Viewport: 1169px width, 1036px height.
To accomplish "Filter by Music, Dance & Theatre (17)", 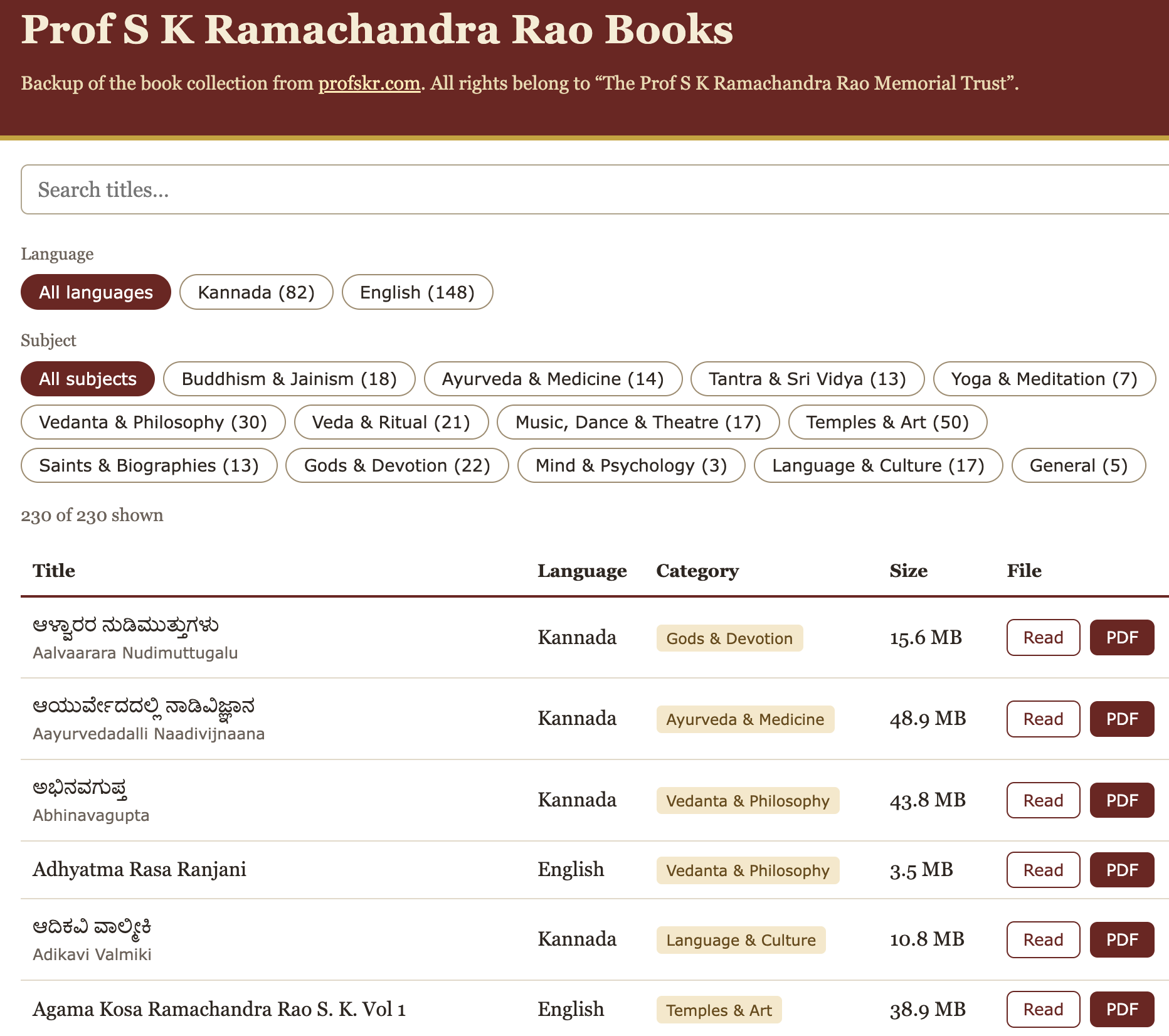I will [638, 422].
